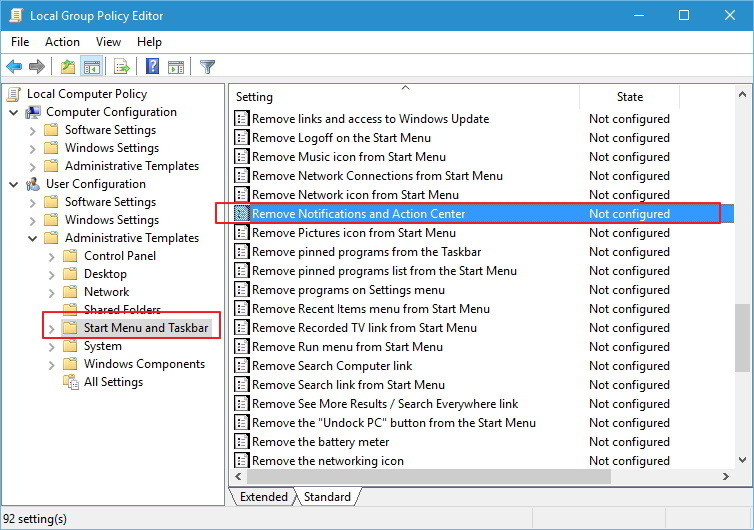Click policy icon beside Remove the battery meter
The width and height of the screenshot is (754, 530).
coord(241,442)
